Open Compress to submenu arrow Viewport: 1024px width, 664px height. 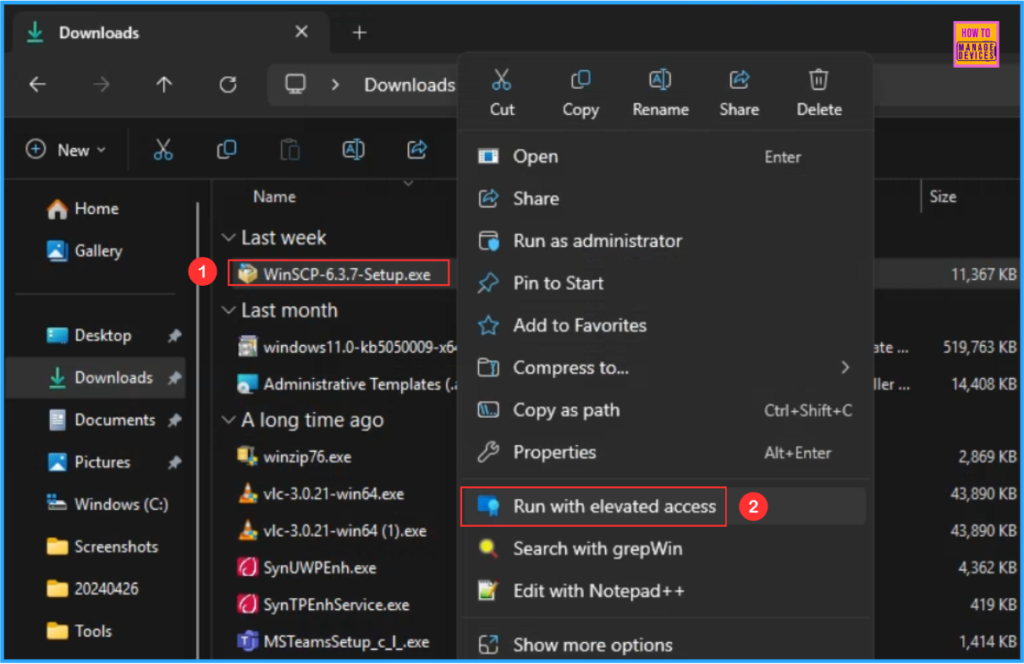coord(845,368)
